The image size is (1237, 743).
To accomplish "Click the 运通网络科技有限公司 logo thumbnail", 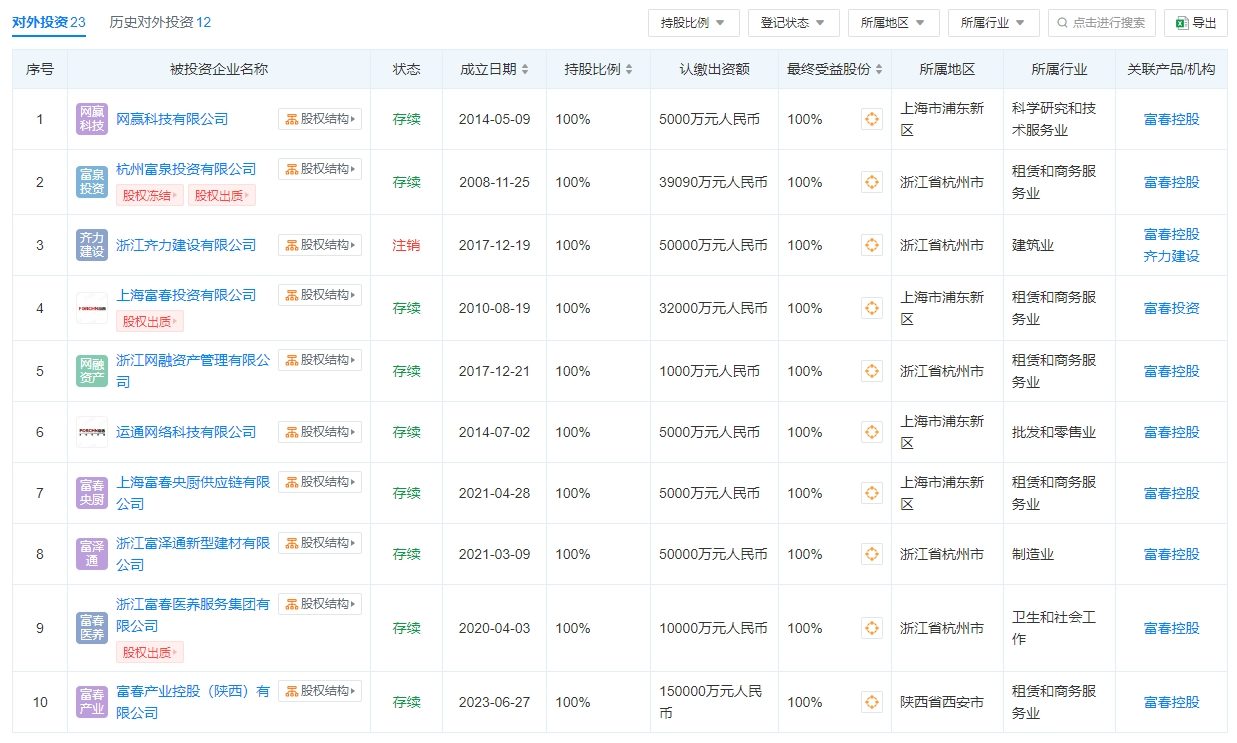I will [92, 432].
